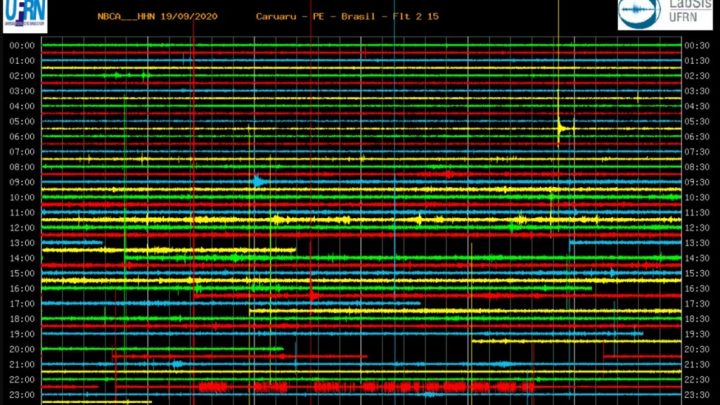
Task: Click the LabSis UFRN logo
Action: [x=667, y=17]
